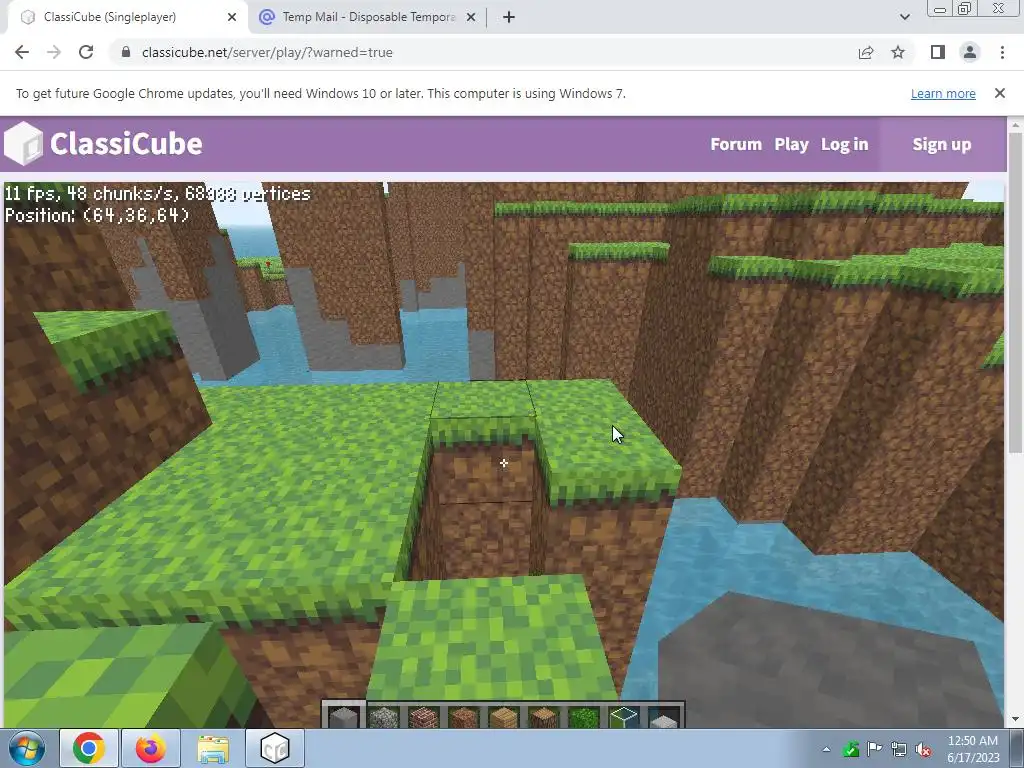Select the leaves block hotbar slot
The width and height of the screenshot is (1024, 768).
[x=583, y=717]
